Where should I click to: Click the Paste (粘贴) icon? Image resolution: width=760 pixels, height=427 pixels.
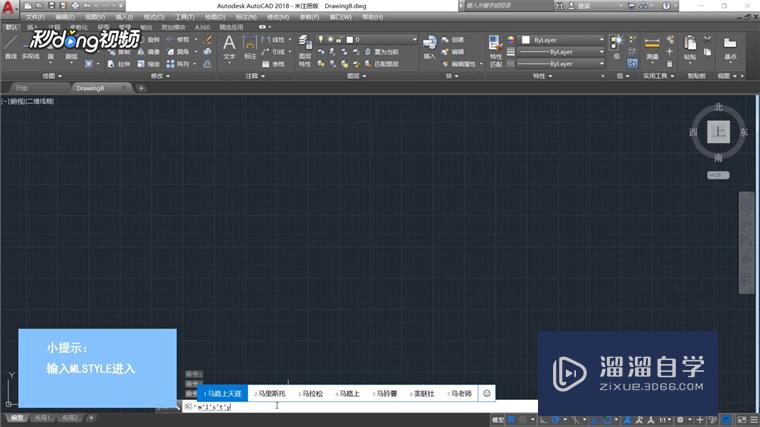690,47
